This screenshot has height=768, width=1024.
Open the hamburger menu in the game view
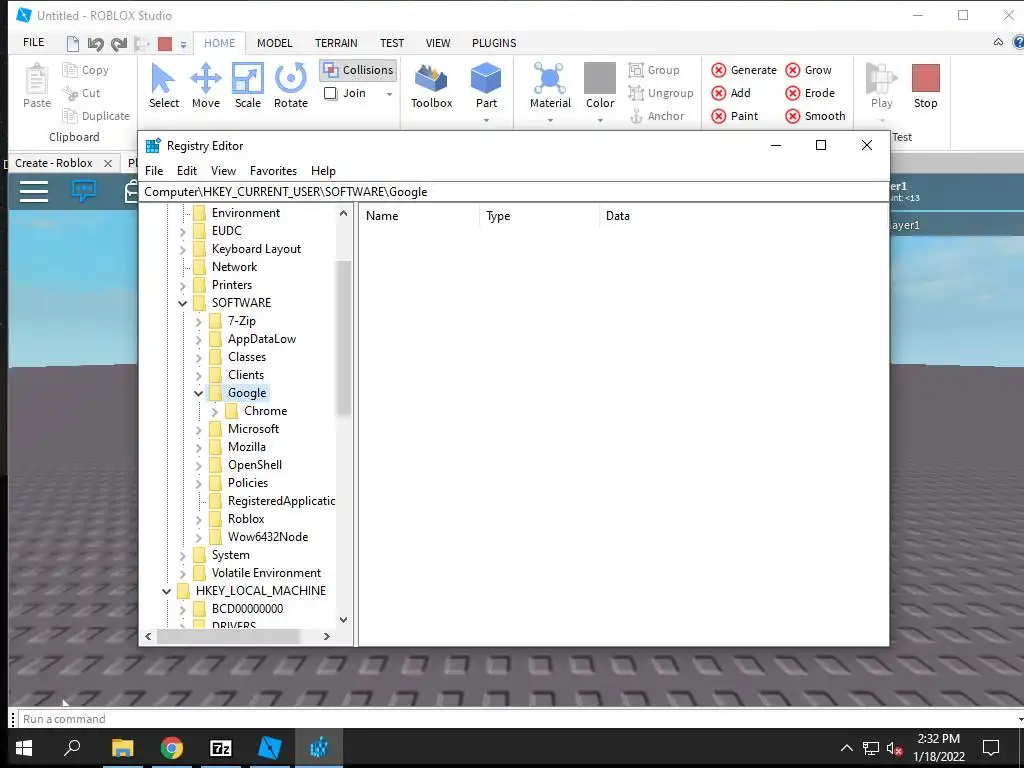click(34, 191)
